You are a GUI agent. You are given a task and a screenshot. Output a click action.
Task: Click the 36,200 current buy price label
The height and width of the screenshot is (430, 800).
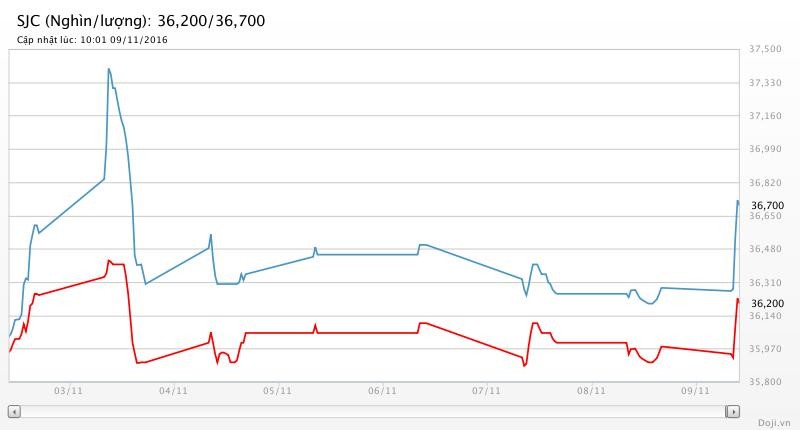pyautogui.click(x=767, y=303)
